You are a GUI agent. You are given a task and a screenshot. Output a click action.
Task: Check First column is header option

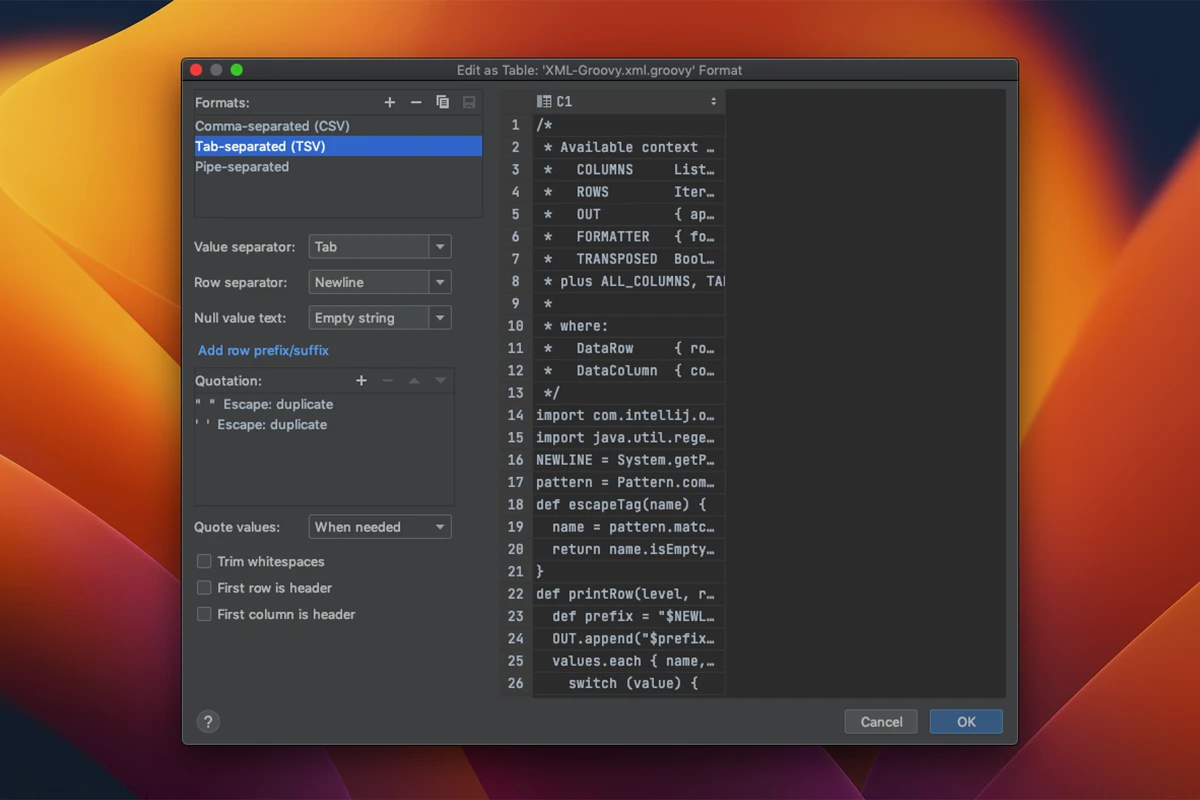pyautogui.click(x=204, y=614)
